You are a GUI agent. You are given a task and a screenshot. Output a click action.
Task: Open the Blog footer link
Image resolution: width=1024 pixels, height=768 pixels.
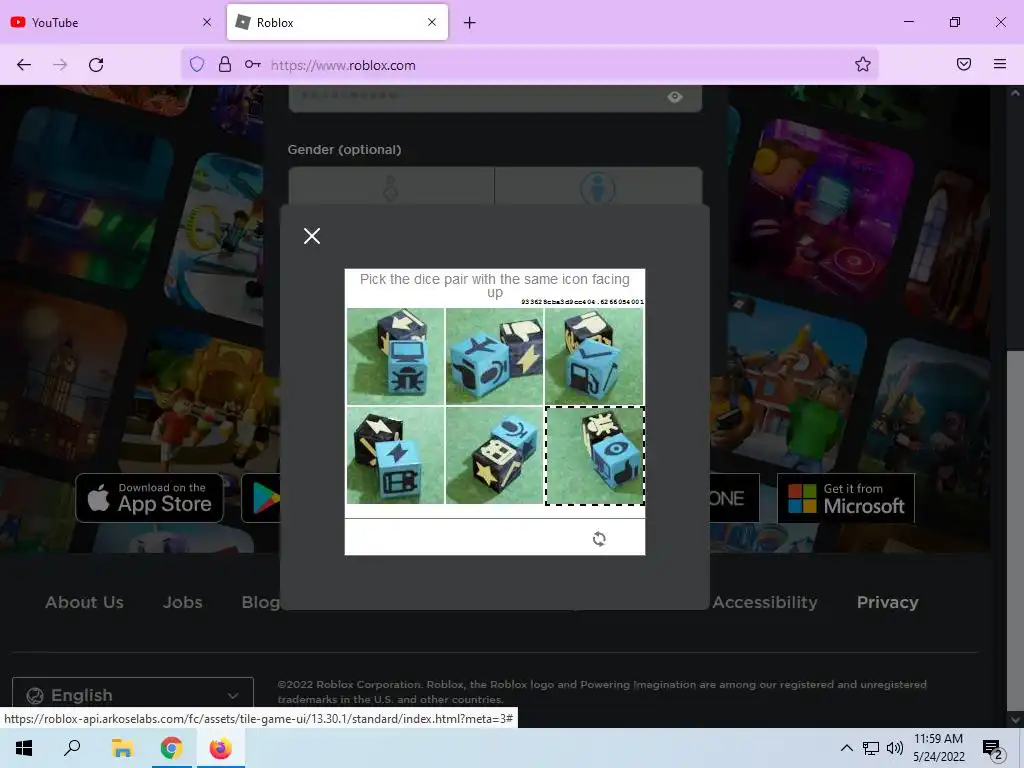261,602
